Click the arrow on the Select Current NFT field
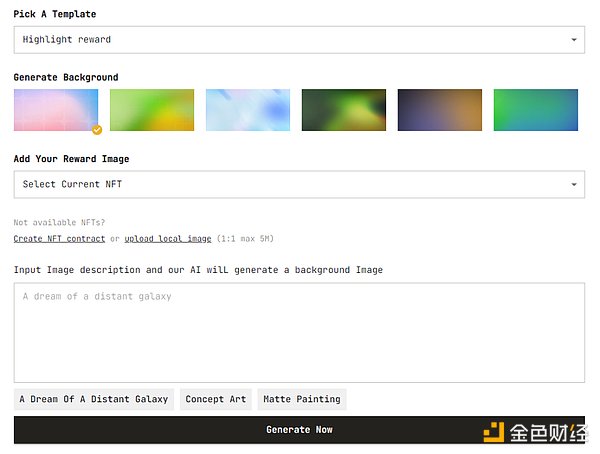600x454 pixels. tap(574, 184)
